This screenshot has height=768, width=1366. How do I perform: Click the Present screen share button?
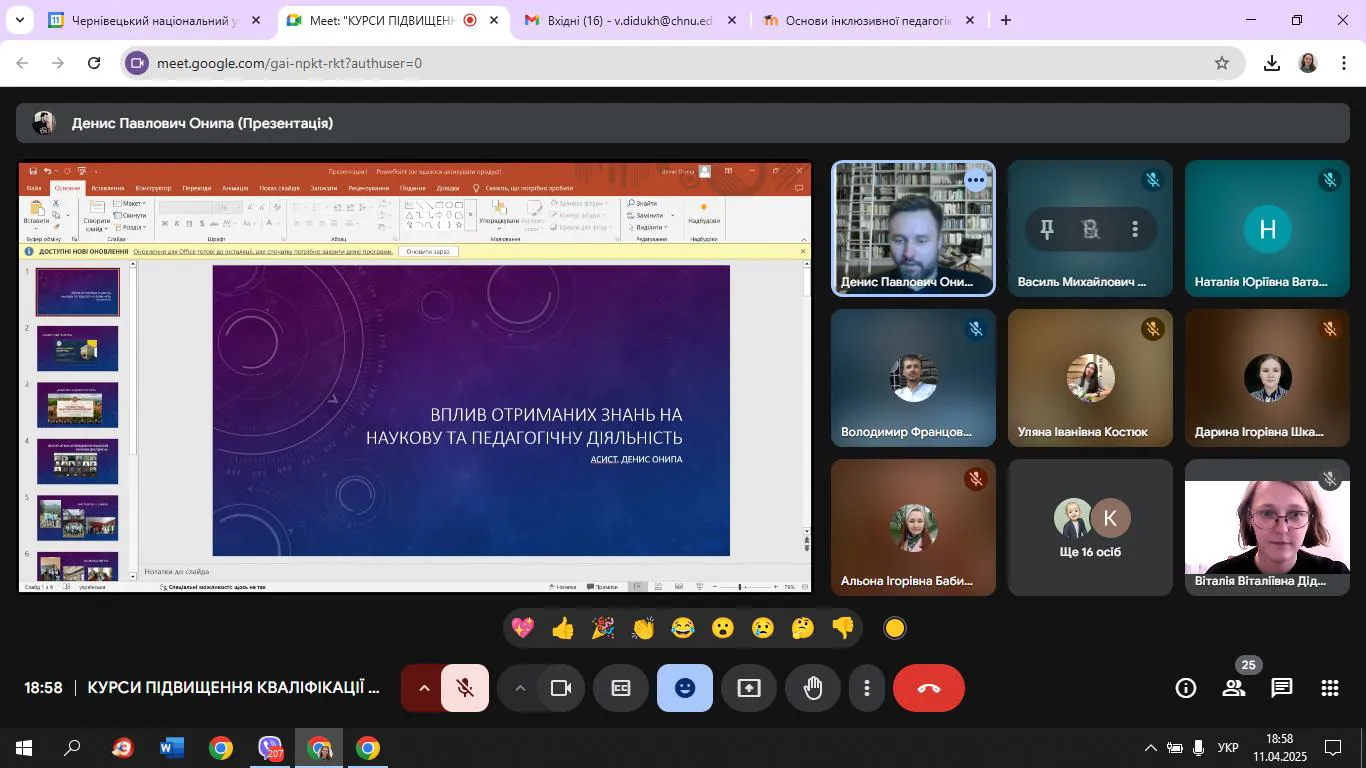(x=749, y=688)
